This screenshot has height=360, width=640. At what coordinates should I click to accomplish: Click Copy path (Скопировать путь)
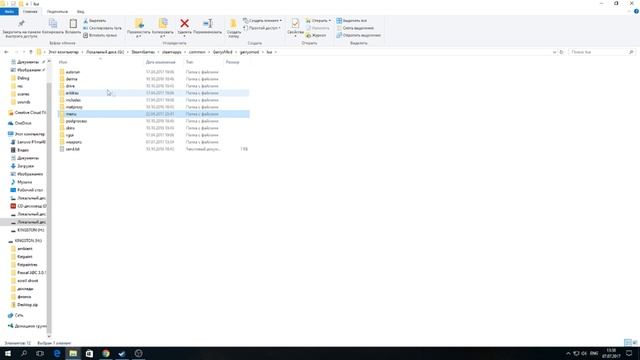point(102,28)
